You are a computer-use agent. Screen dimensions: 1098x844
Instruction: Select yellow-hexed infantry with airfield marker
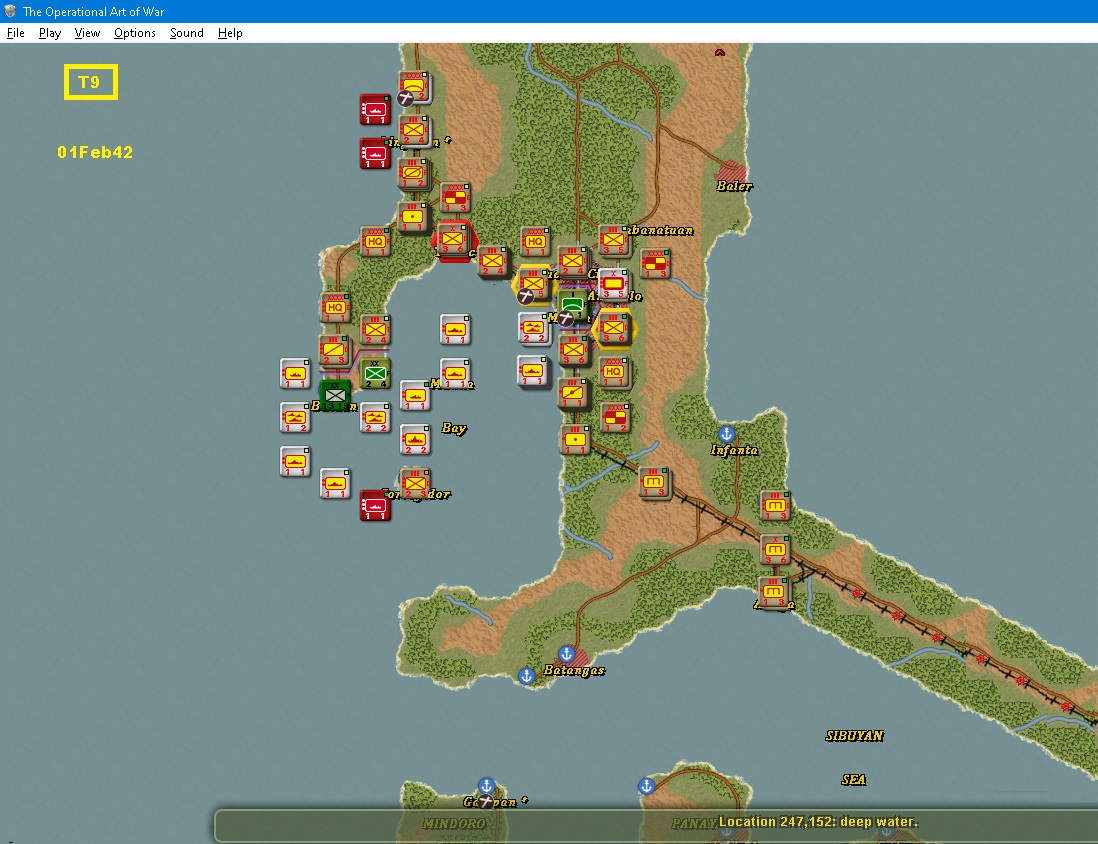[533, 285]
